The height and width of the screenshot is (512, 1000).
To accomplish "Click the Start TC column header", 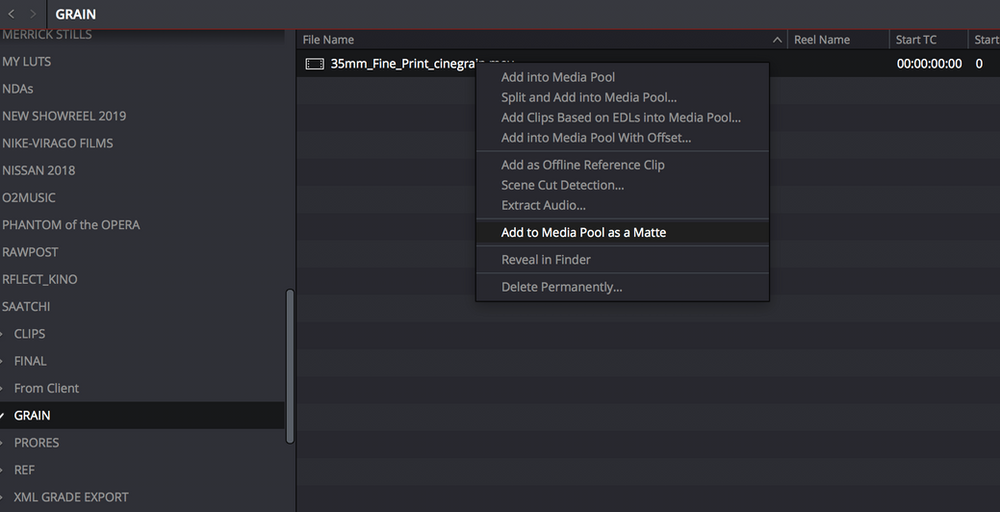I will tap(916, 40).
